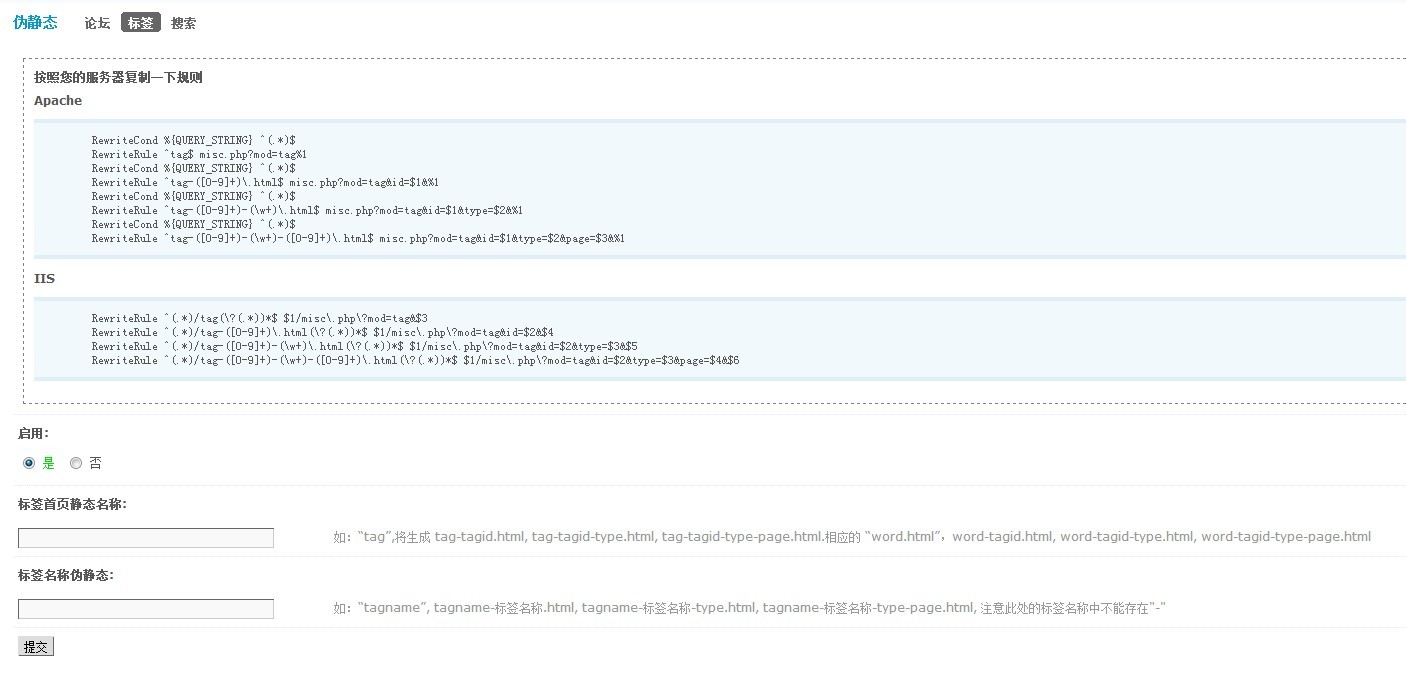This screenshot has height=675, width=1406.
Task: Click the IIS section heading
Action: pos(44,278)
